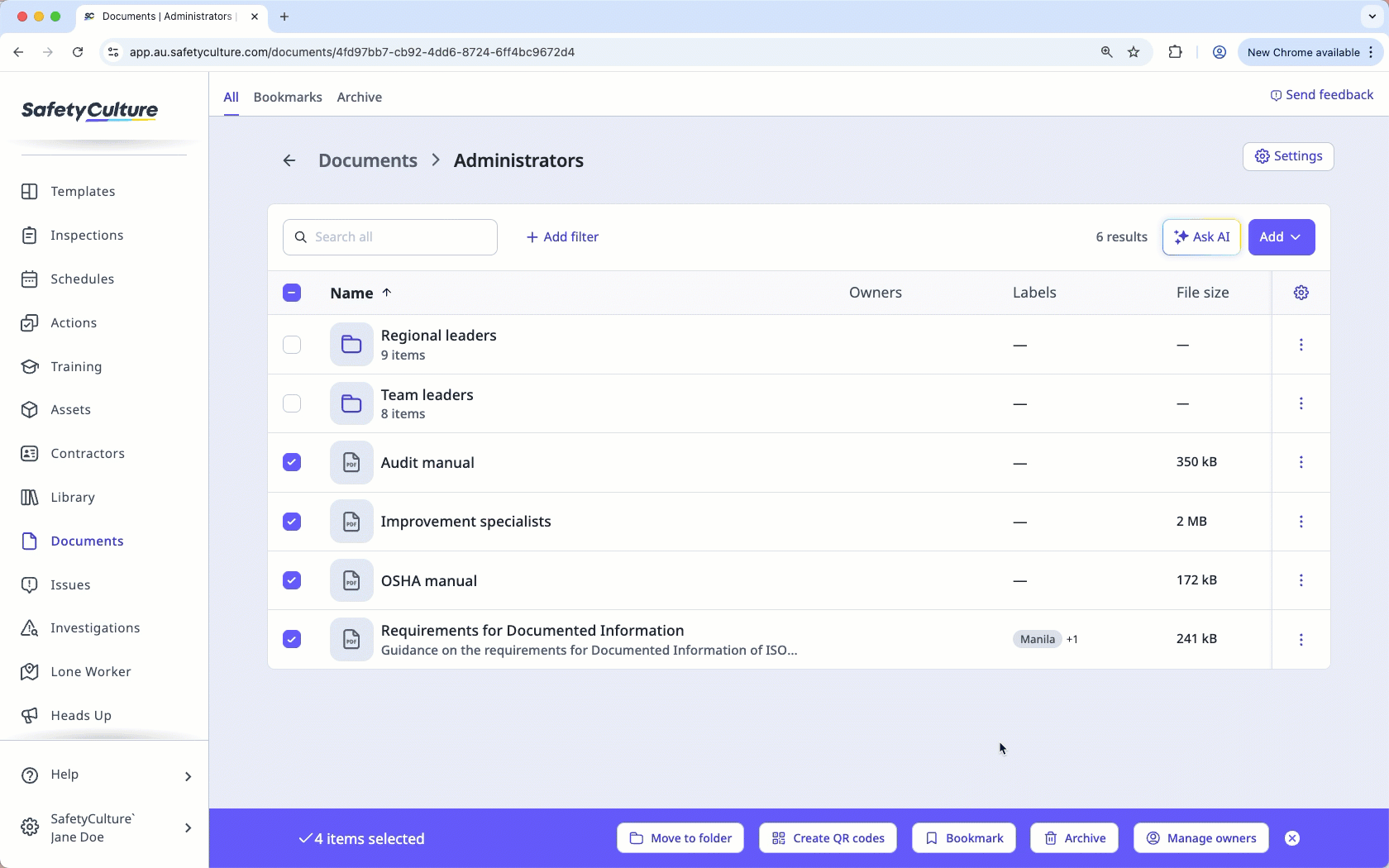Open the Settings button
1389x868 pixels.
(1287, 156)
